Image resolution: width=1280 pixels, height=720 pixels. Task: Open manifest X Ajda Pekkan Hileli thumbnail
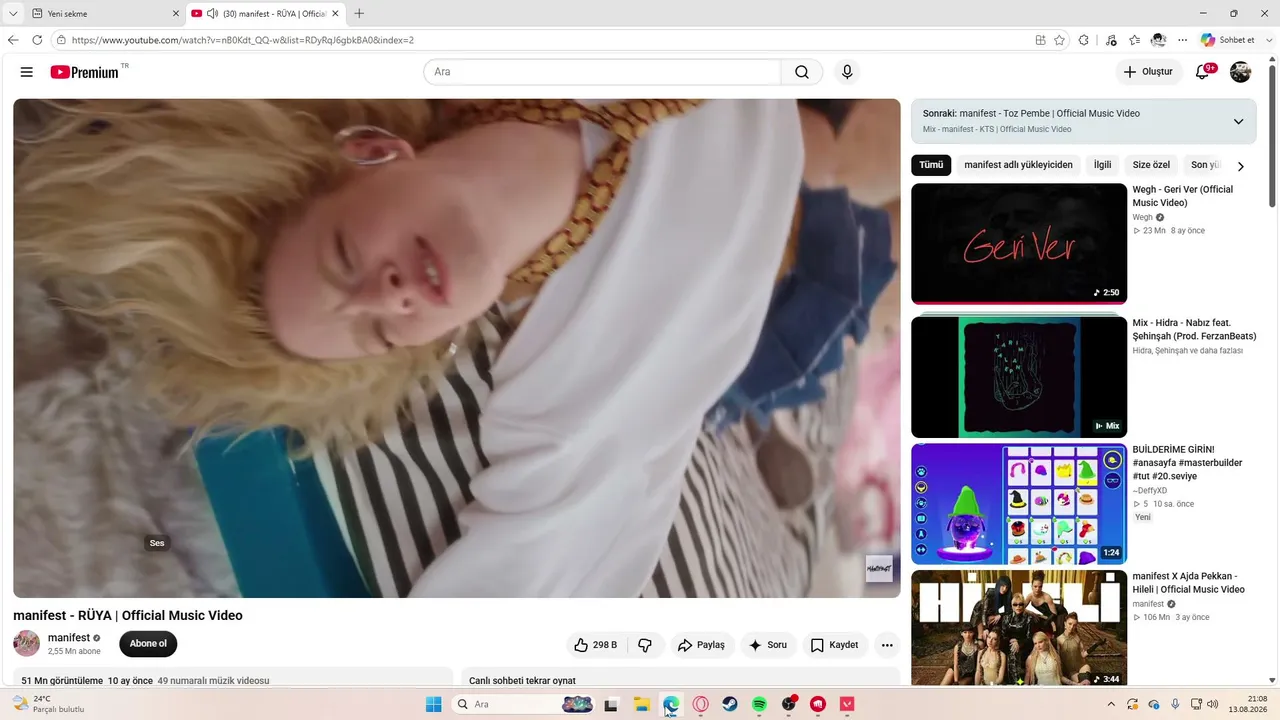pyautogui.click(x=1019, y=628)
